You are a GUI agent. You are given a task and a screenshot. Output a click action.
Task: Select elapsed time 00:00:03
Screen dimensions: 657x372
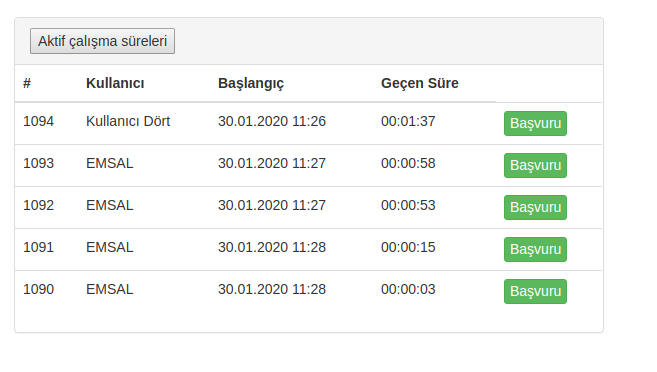coord(408,289)
